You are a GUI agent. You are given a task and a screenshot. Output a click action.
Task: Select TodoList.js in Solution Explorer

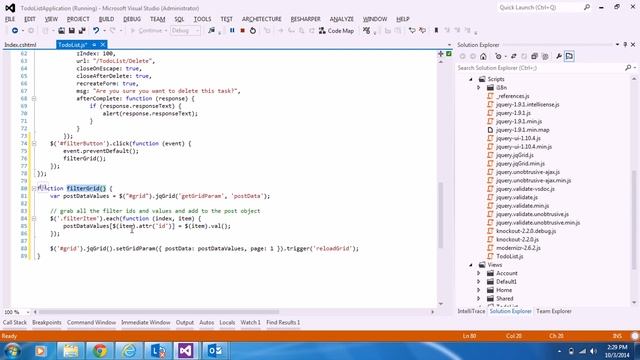pos(509,256)
